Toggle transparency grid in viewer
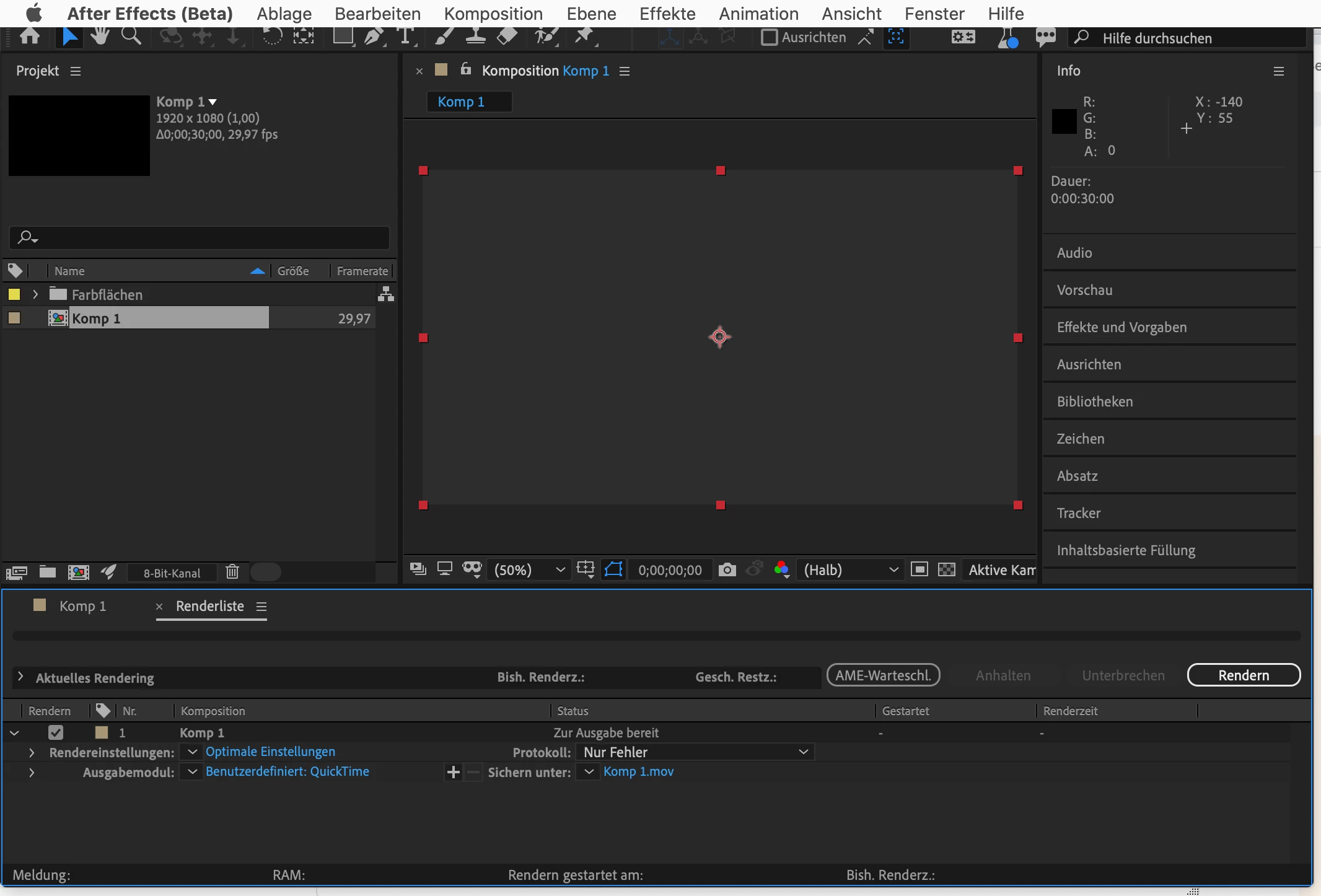Screen dimensions: 1321x896 point(947,569)
